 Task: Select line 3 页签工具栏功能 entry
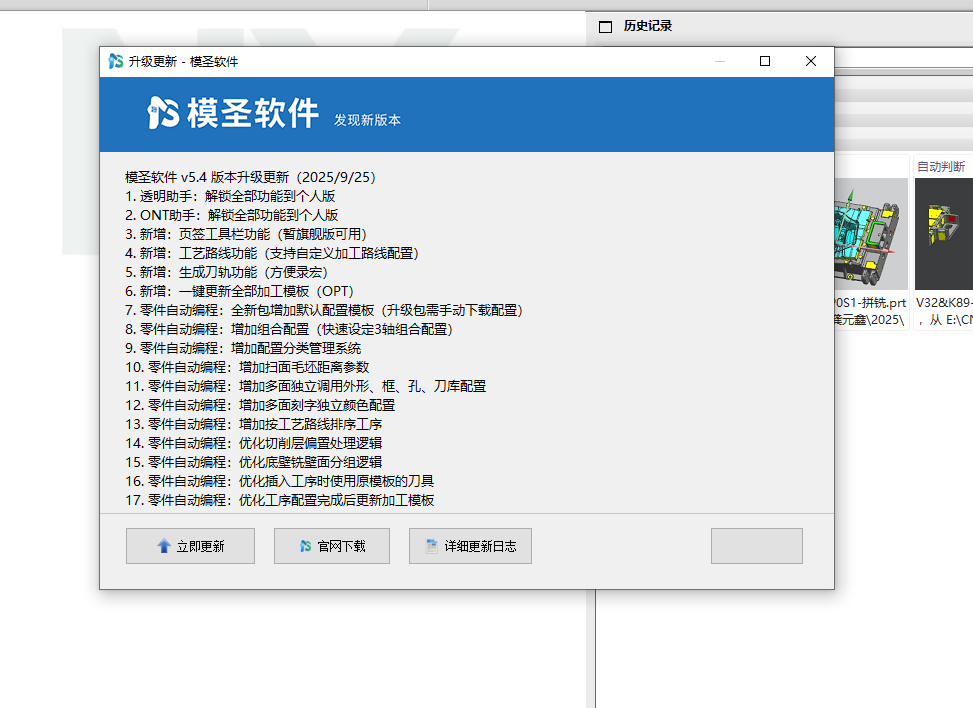pos(246,235)
